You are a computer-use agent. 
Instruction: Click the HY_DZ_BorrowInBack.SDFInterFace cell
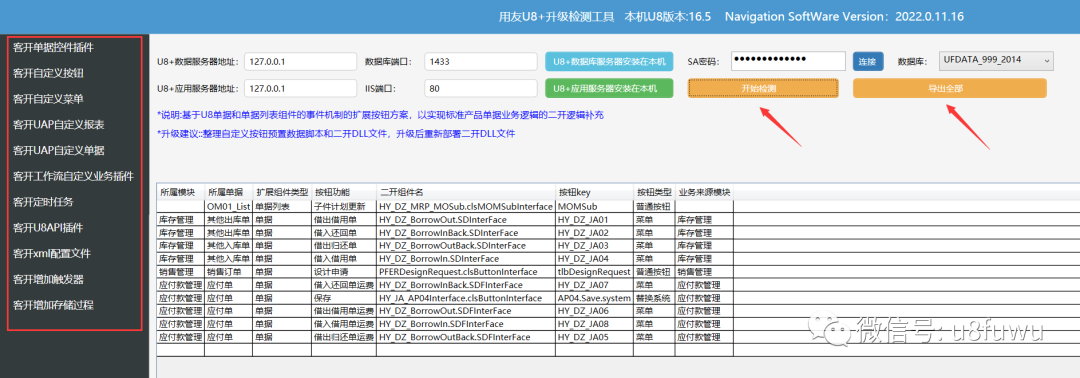pos(466,284)
